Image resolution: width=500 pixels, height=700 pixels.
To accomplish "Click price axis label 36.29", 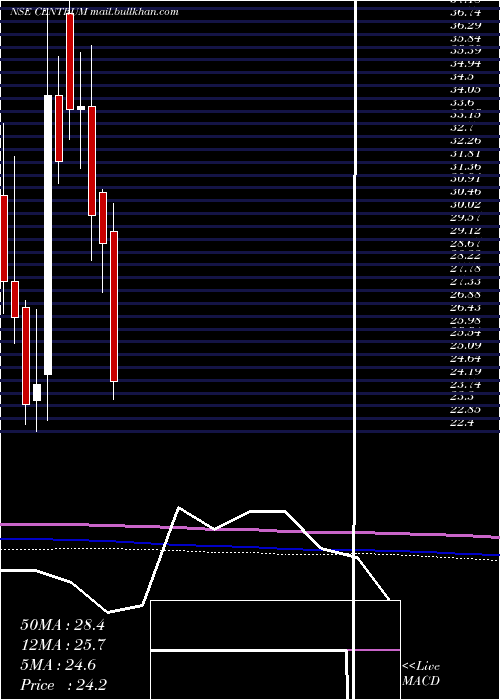I will (x=465, y=25).
